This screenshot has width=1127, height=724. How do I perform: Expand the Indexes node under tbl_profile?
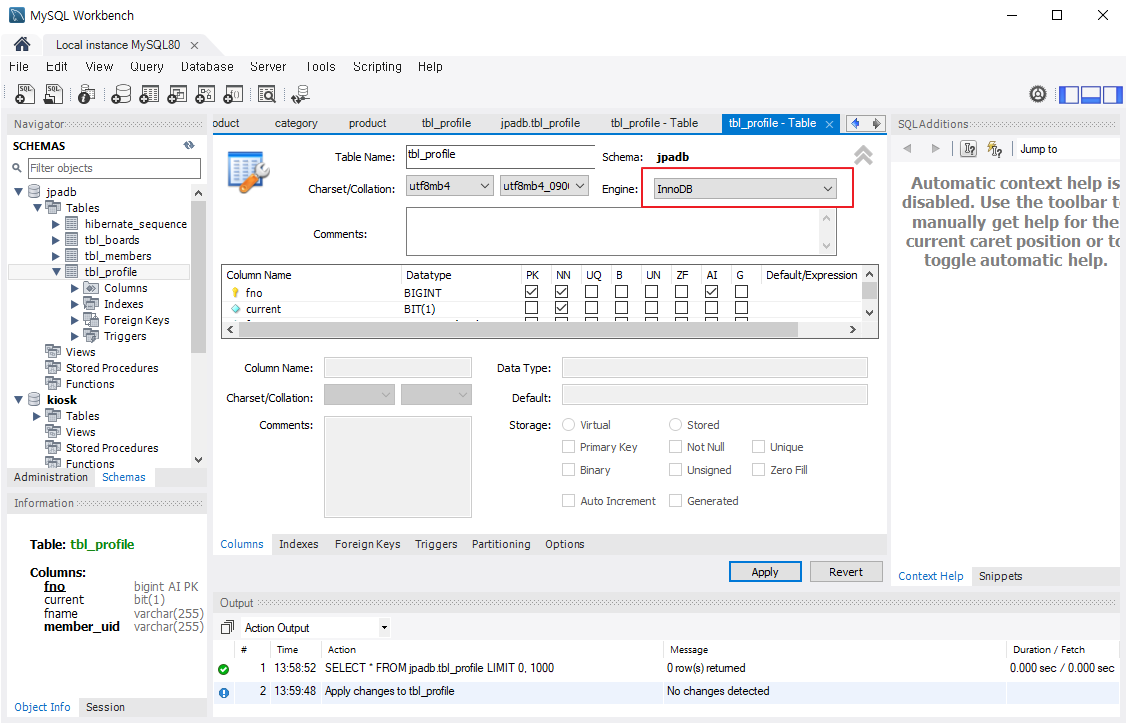[75, 304]
